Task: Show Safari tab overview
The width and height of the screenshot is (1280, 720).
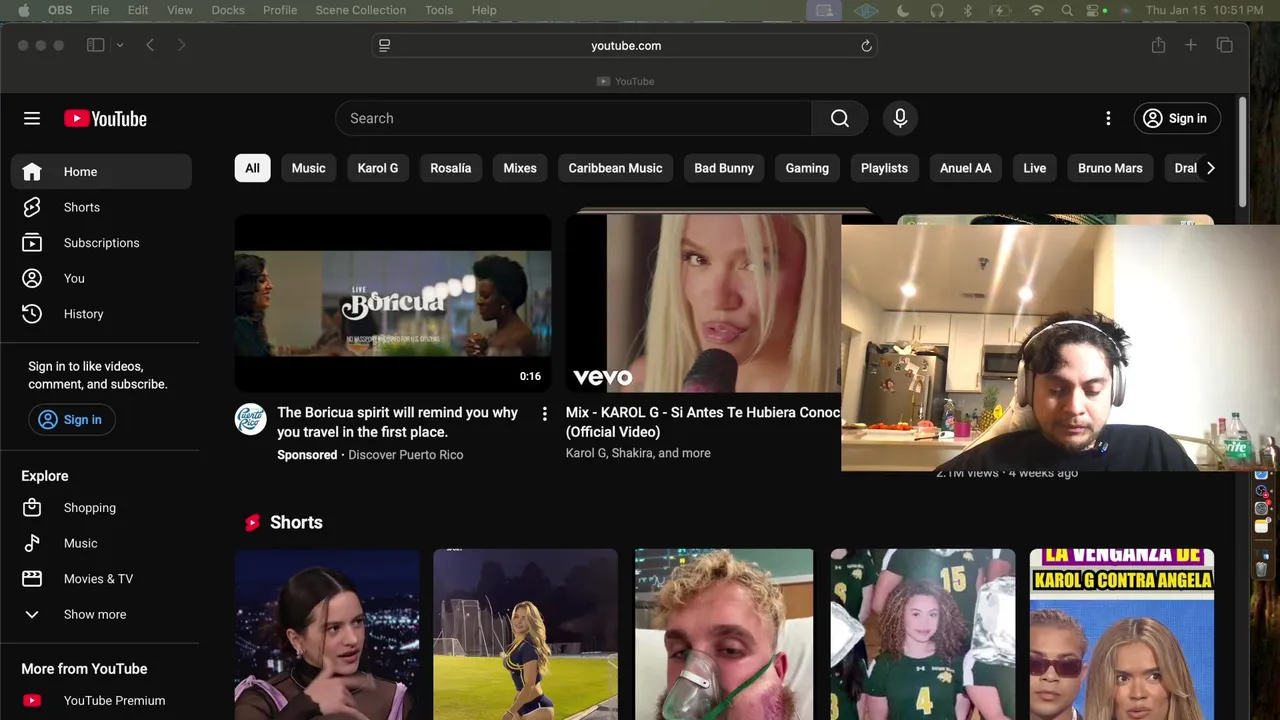Action: pyautogui.click(x=1224, y=45)
